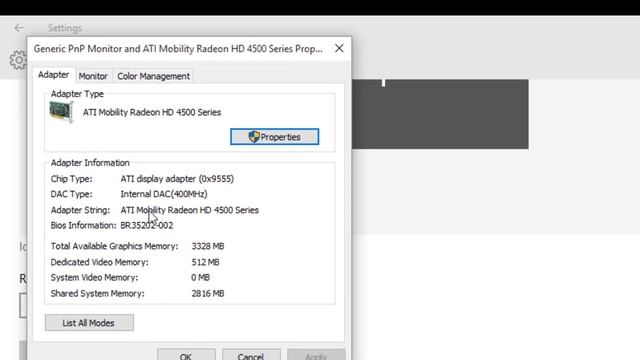Click the 'DAC Type:' label
The height and width of the screenshot is (360, 640).
[x=71, y=194]
